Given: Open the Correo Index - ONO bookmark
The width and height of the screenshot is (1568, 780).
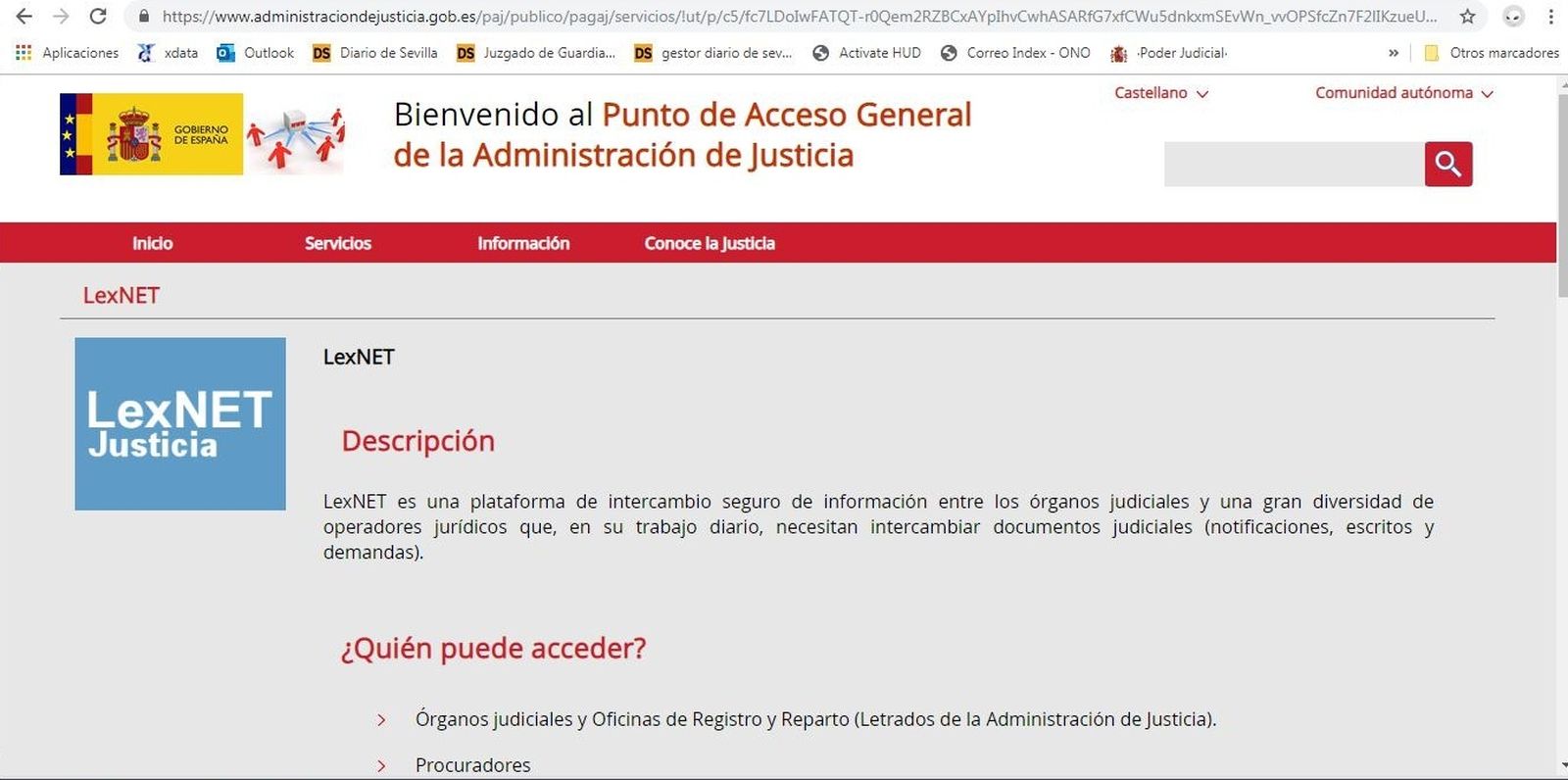Looking at the screenshot, I should tap(1015, 53).
